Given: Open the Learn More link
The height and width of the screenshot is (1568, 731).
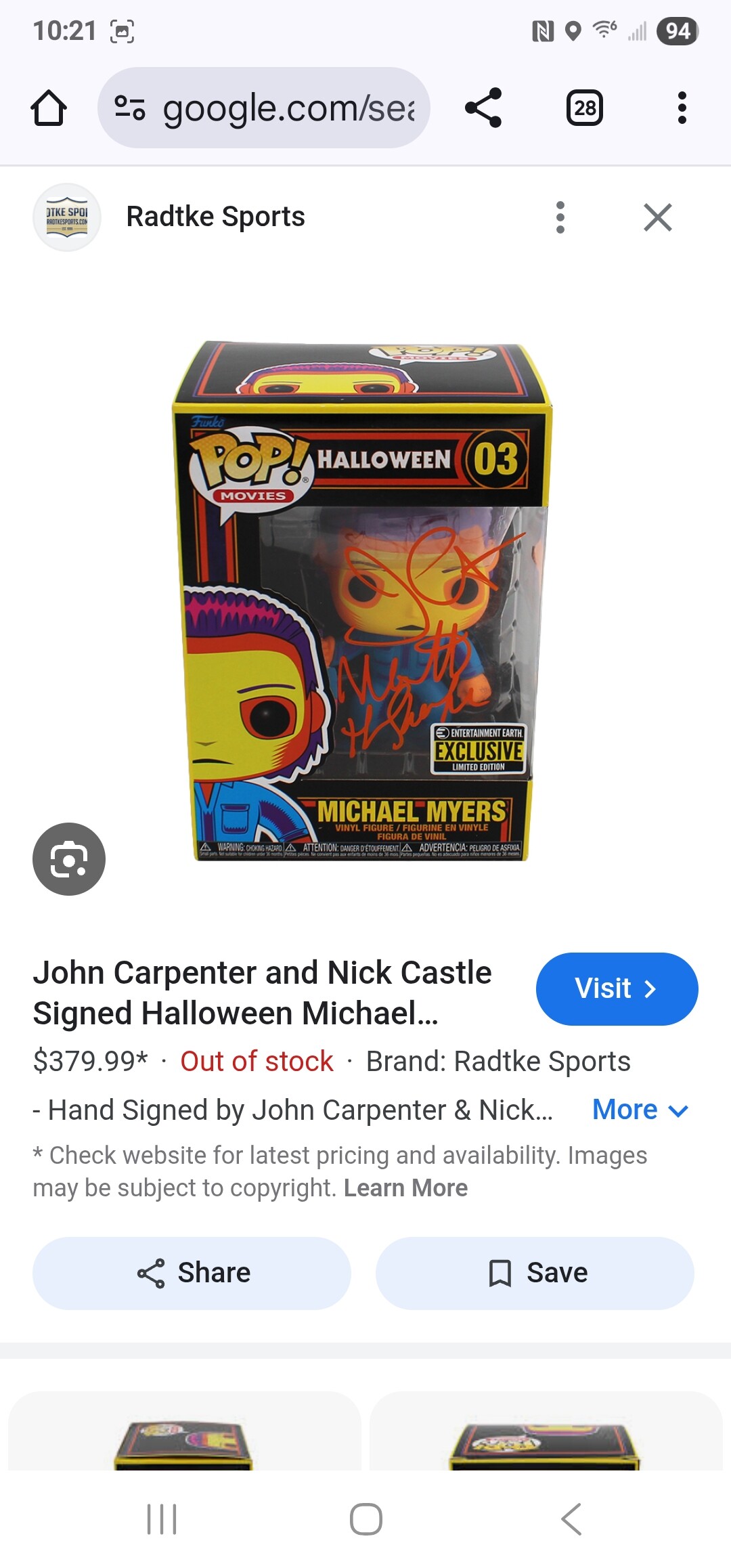Looking at the screenshot, I should [405, 1188].
